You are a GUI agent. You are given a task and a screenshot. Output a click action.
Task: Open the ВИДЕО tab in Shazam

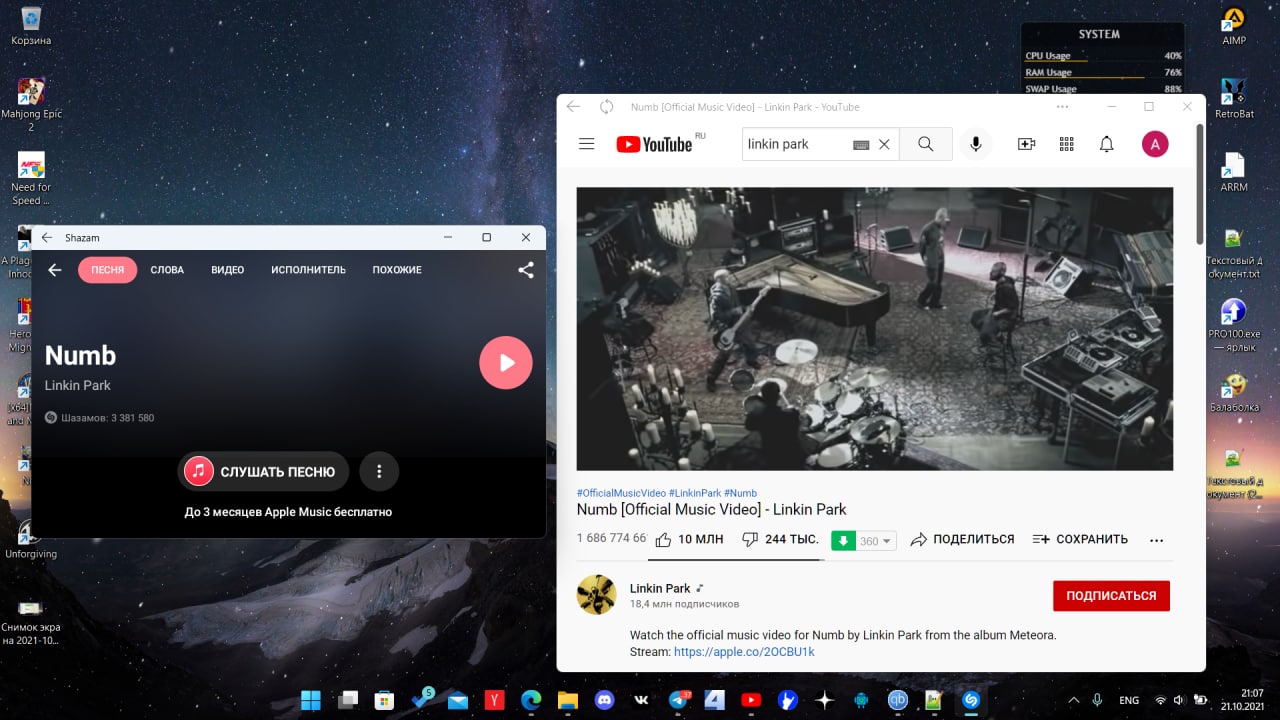pyautogui.click(x=228, y=270)
